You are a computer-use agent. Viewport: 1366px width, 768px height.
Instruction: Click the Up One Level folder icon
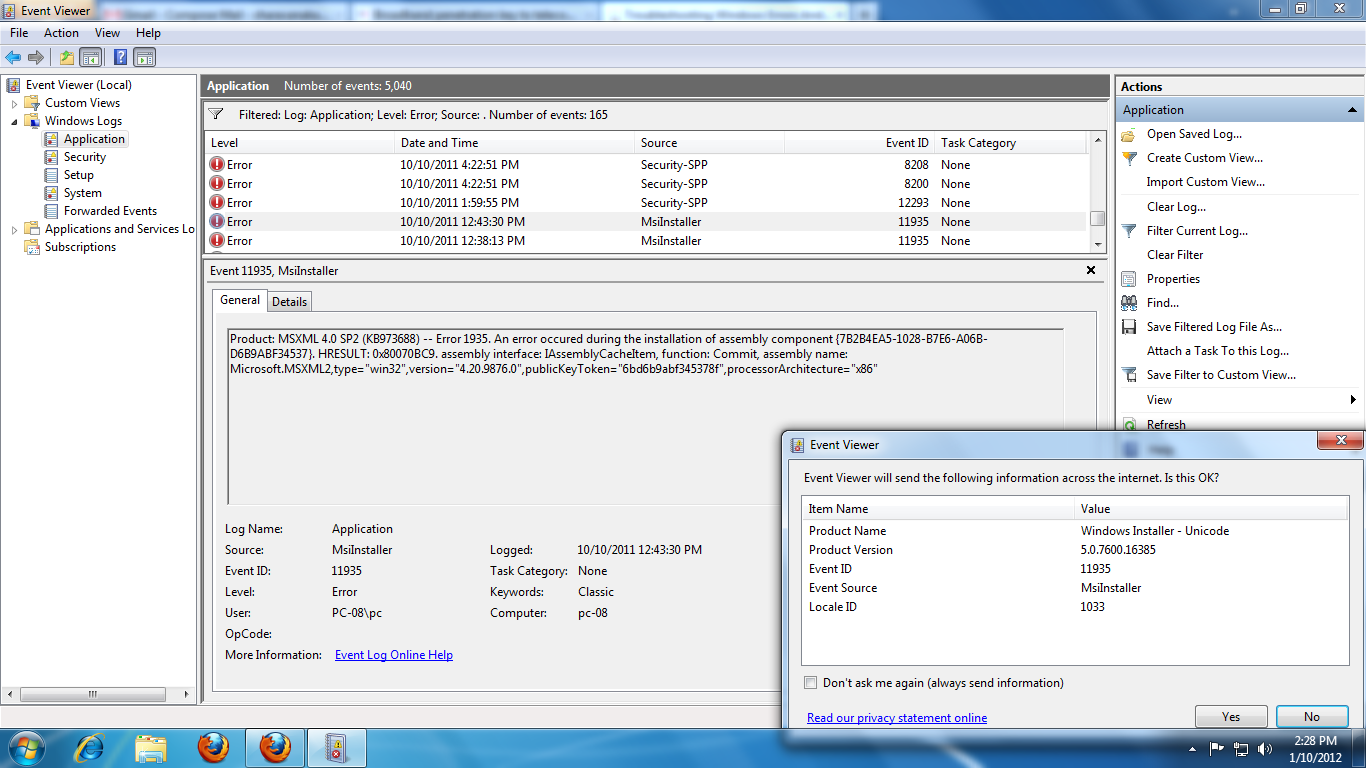66,57
